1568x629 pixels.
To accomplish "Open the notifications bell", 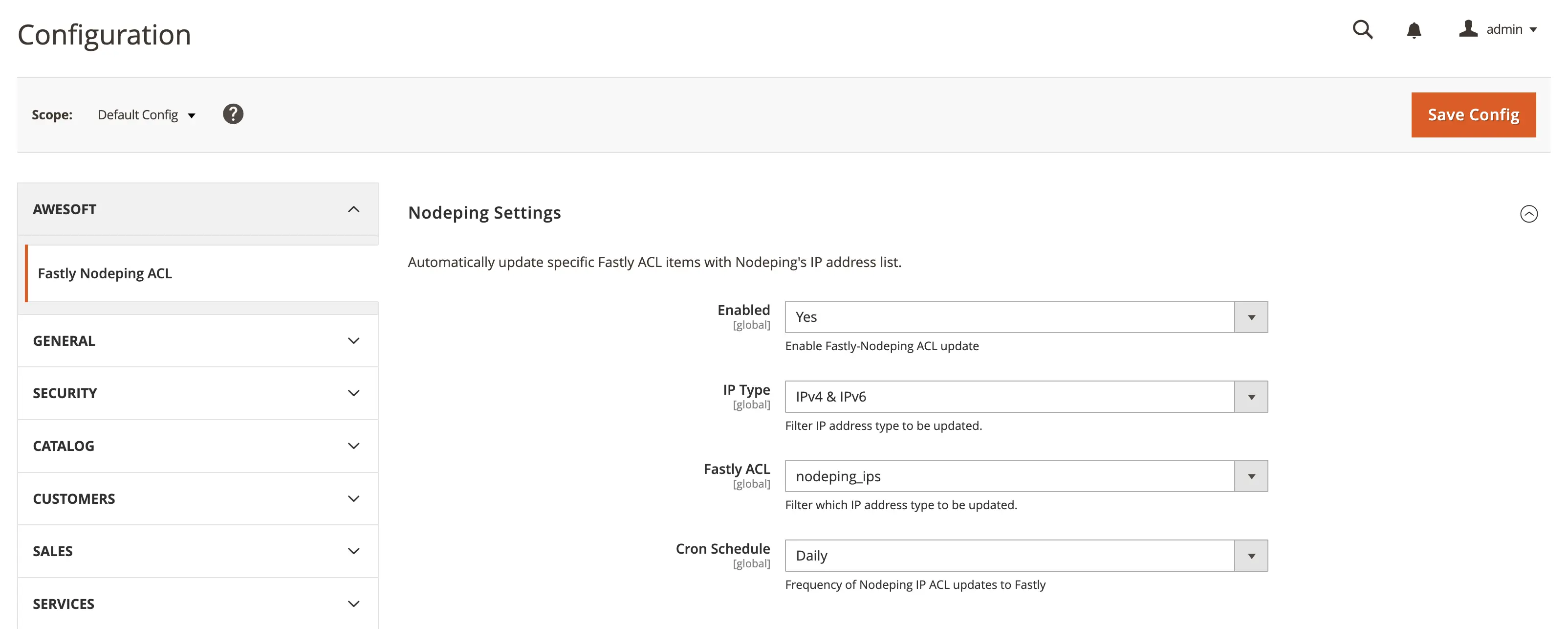I will 1414,30.
